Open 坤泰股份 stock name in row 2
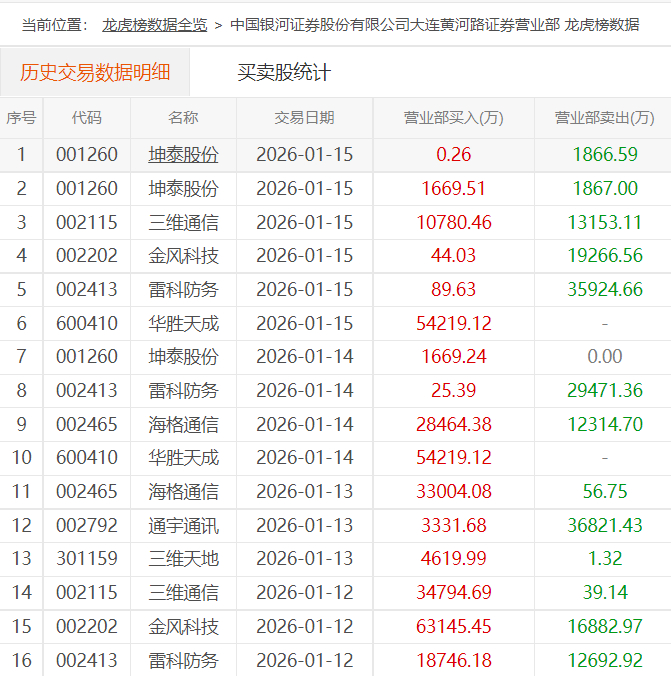Image resolution: width=671 pixels, height=676 pixels. (183, 188)
